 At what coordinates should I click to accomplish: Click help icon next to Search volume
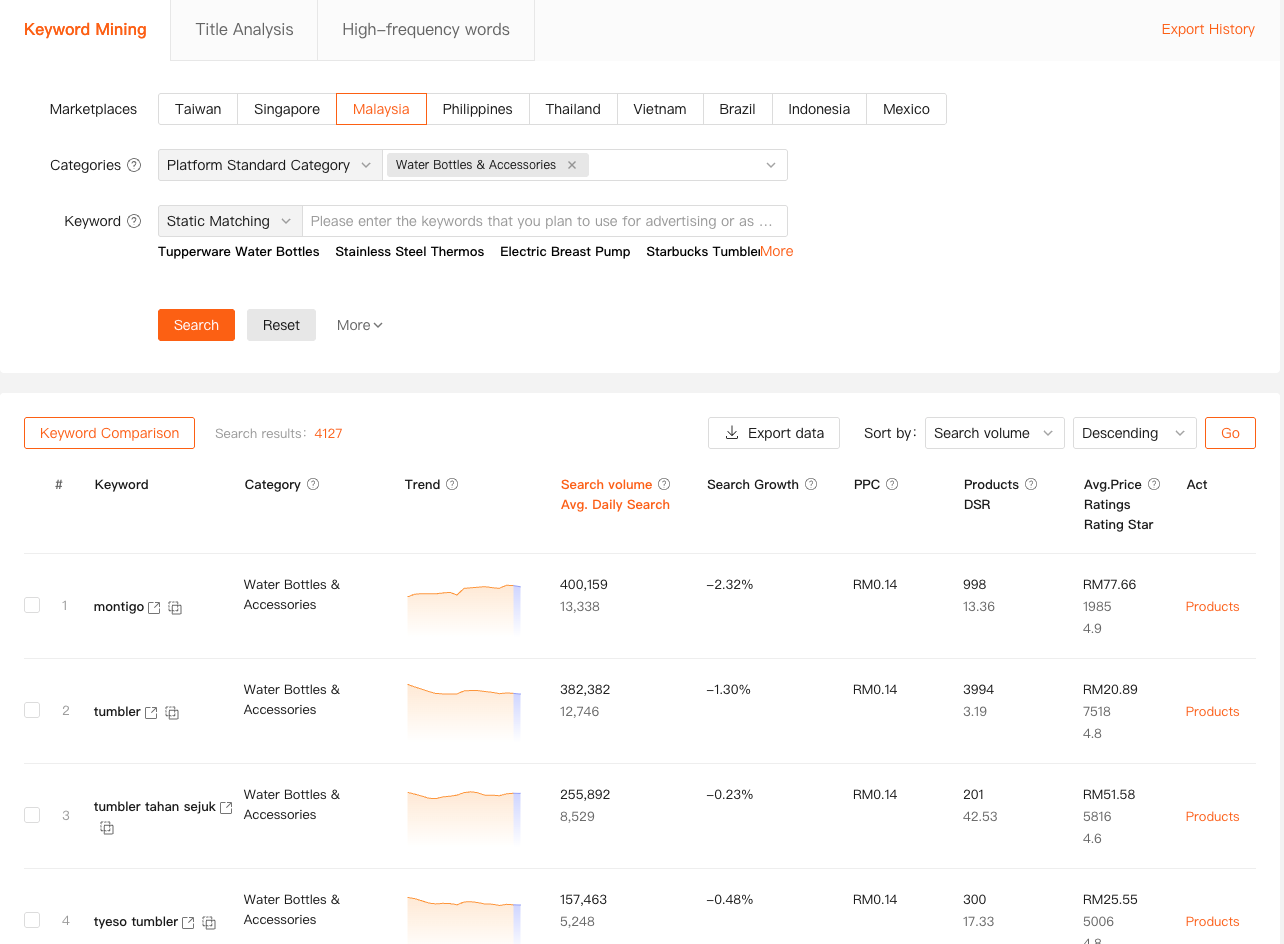pos(664,485)
